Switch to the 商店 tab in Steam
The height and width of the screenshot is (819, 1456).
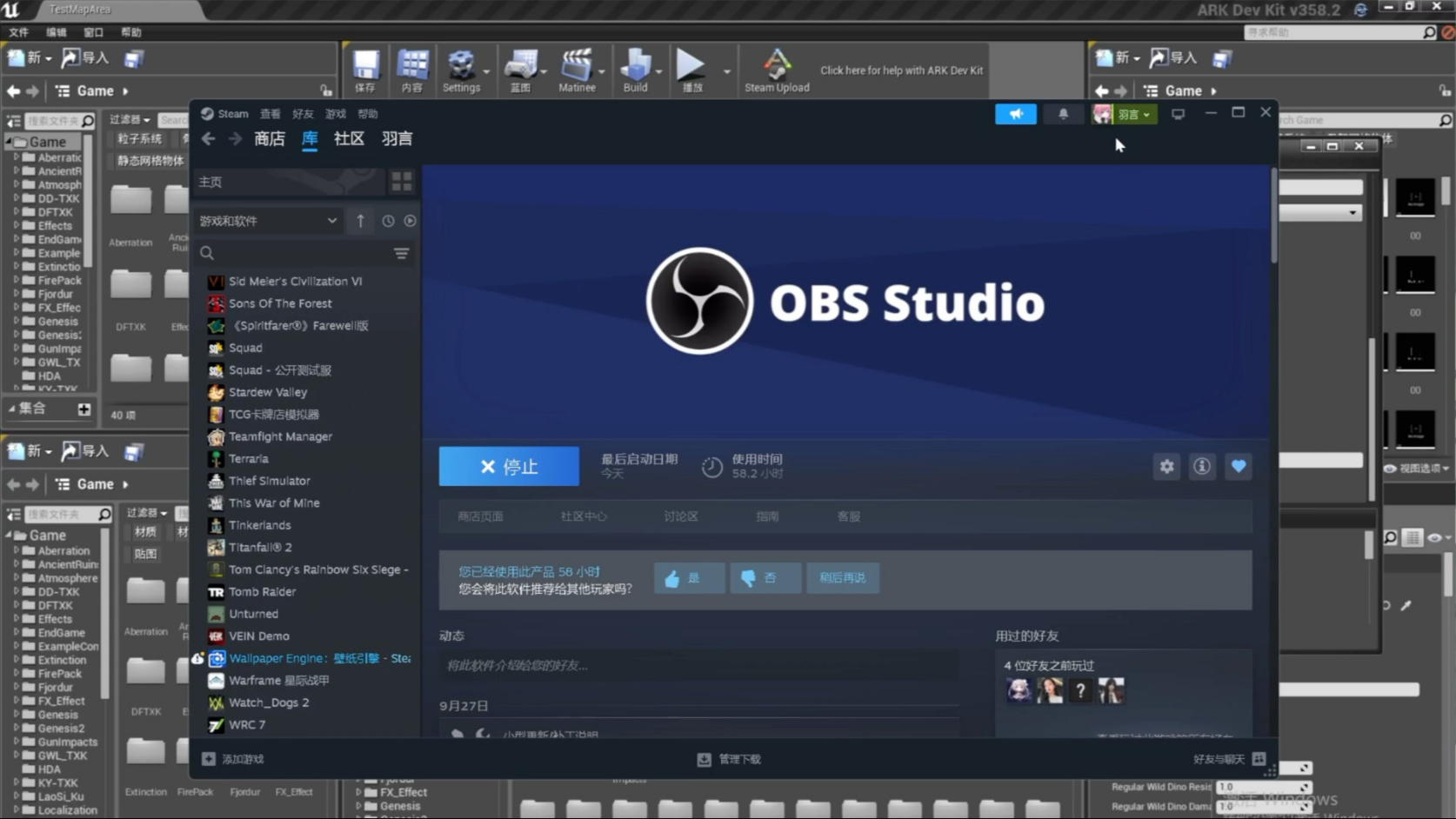[270, 139]
